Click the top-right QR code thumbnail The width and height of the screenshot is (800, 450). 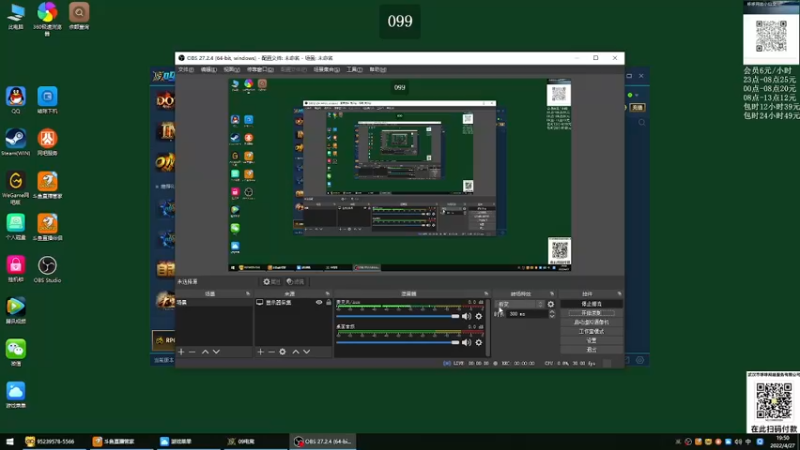tap(771, 36)
